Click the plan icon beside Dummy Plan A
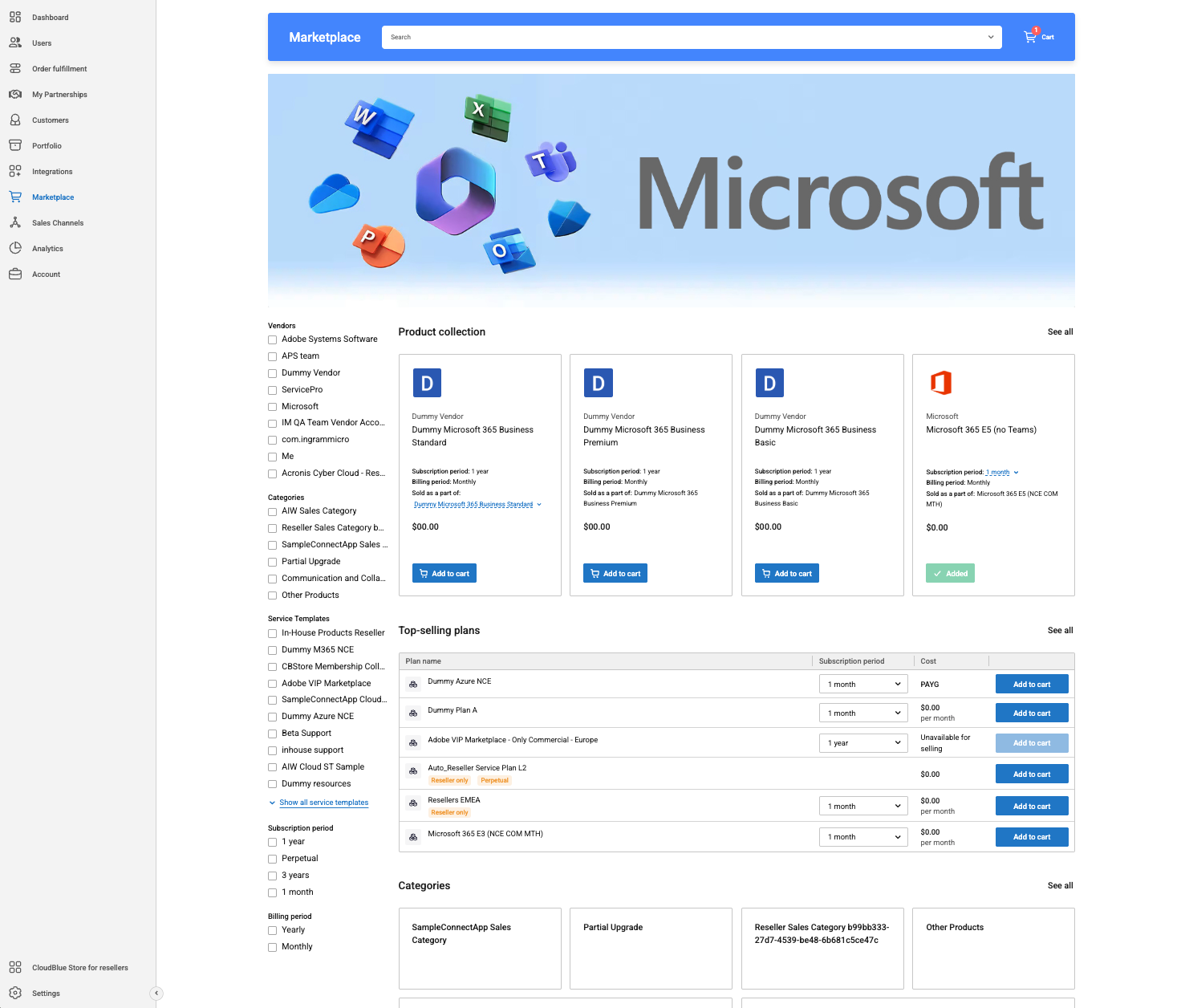Screen dimensions: 1181x1008 (x=413, y=713)
